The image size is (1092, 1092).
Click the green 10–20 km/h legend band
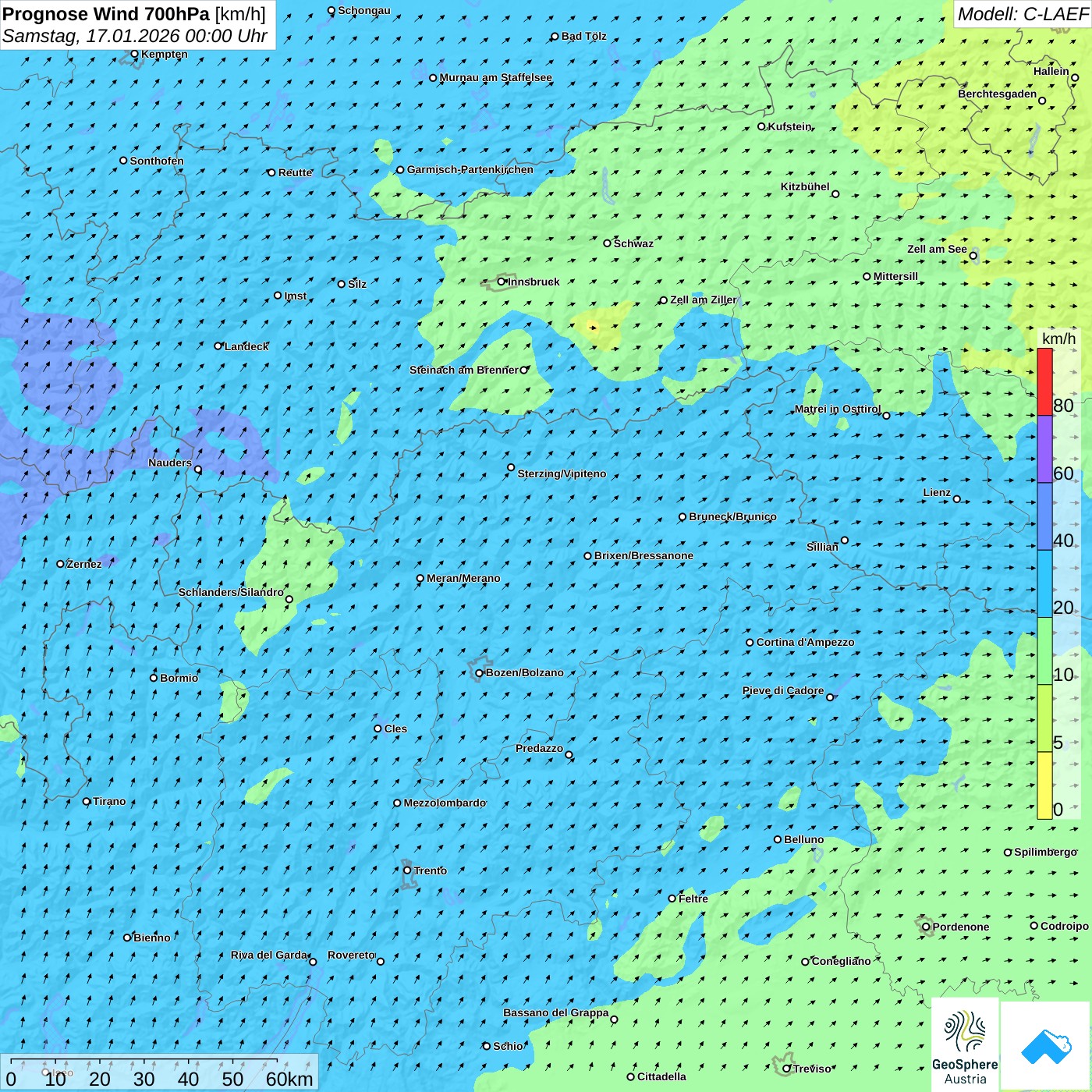[1044, 651]
